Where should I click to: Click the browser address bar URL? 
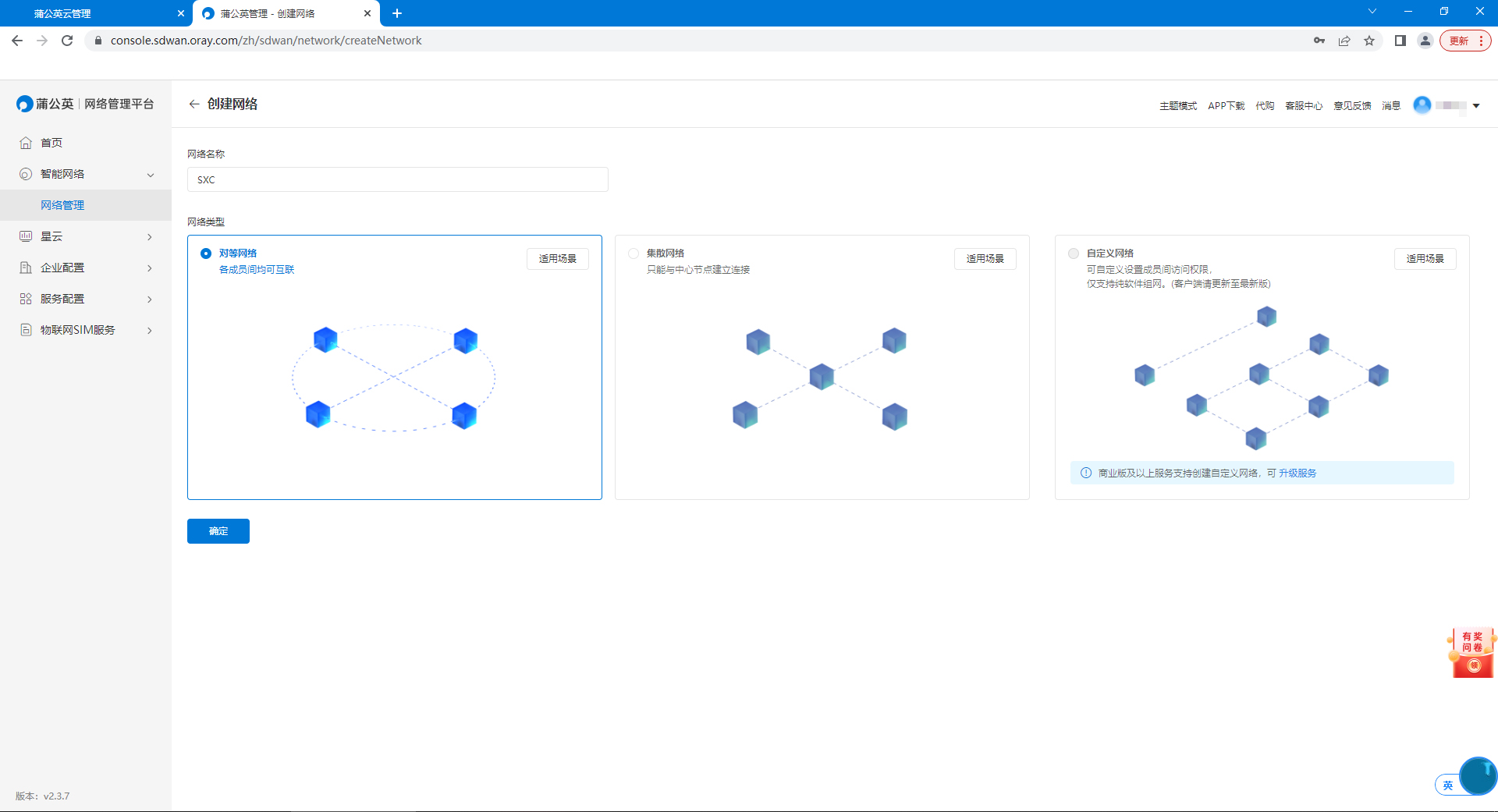(x=266, y=41)
